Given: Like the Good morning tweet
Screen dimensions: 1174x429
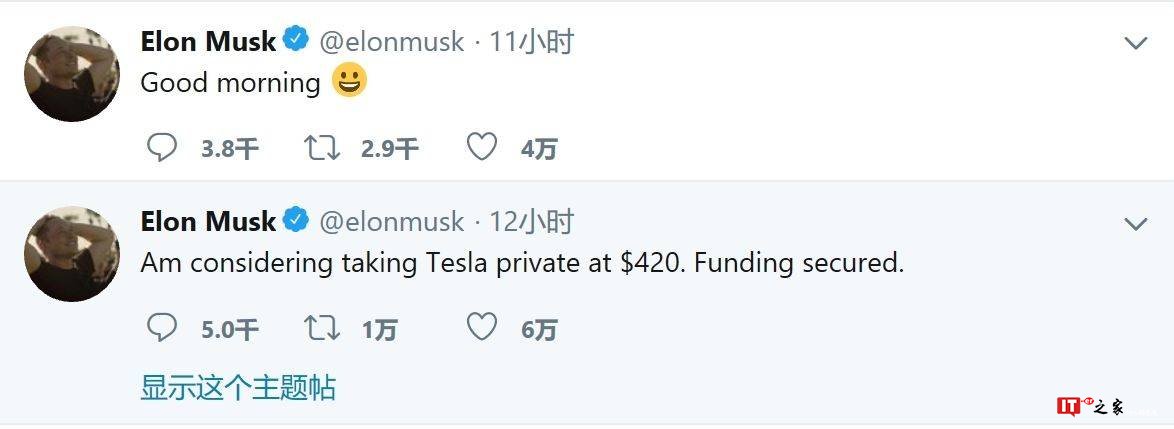Looking at the screenshot, I should (x=482, y=148).
